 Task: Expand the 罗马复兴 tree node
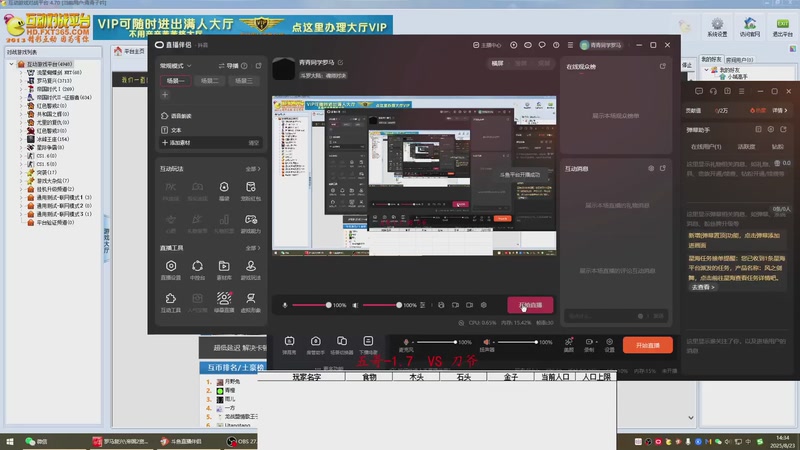(21, 81)
